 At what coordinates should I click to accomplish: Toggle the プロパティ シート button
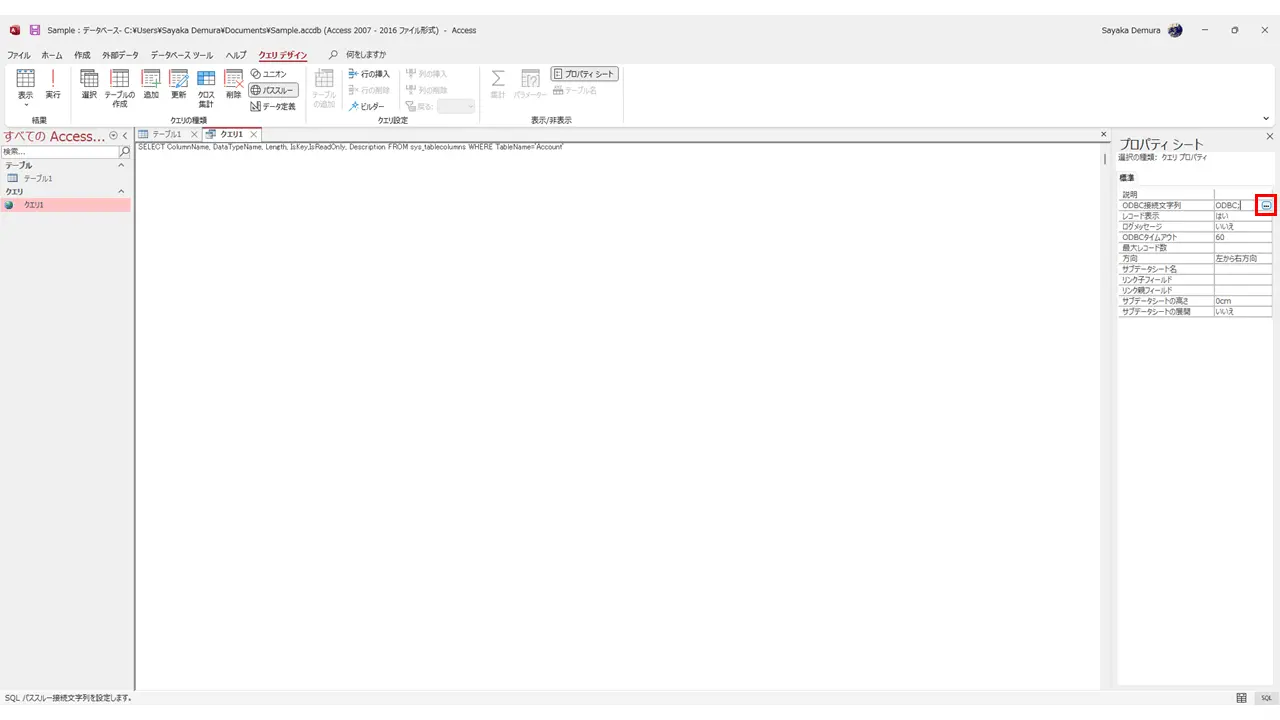point(585,74)
